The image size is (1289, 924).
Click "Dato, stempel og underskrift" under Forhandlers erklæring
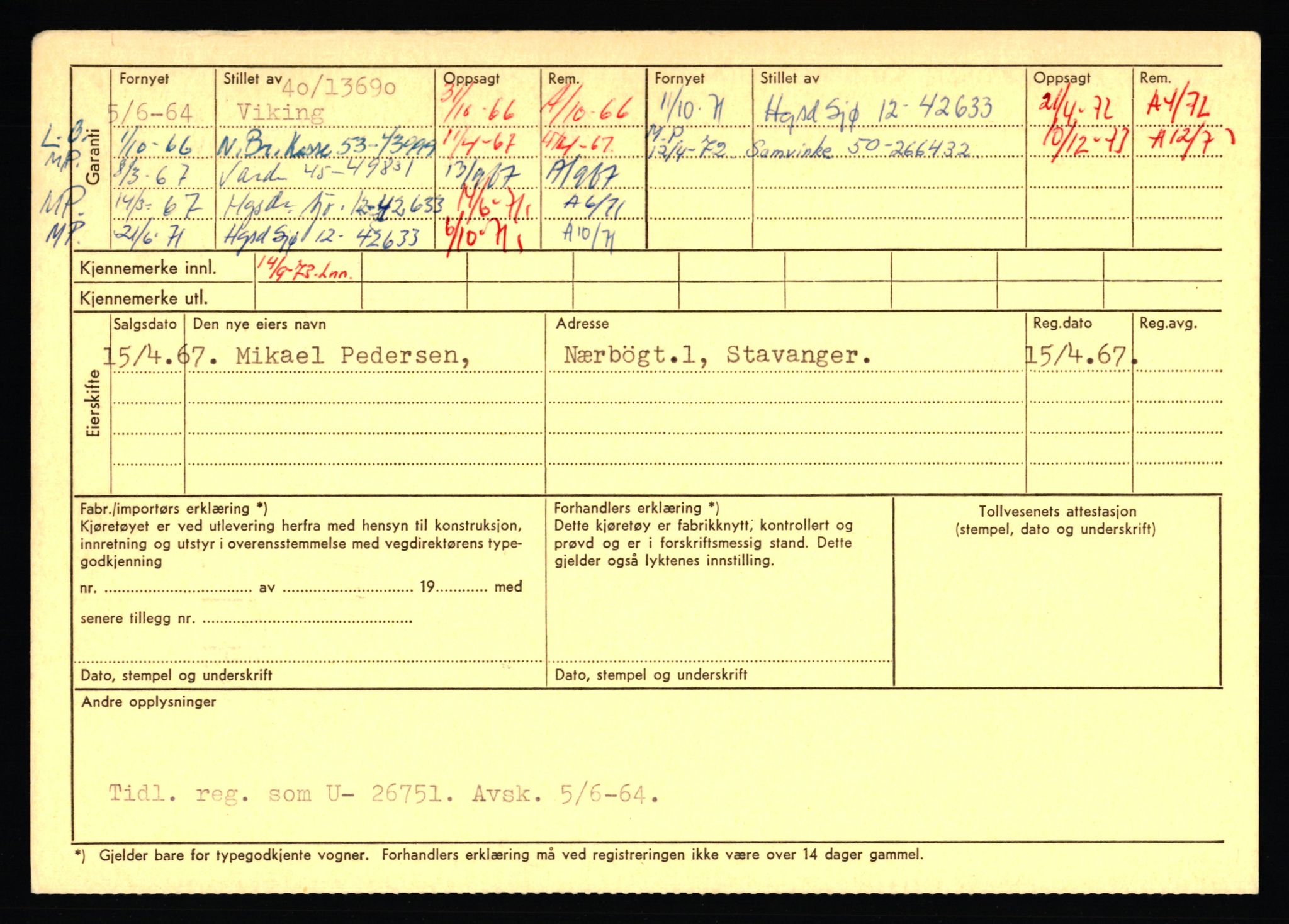pos(651,675)
